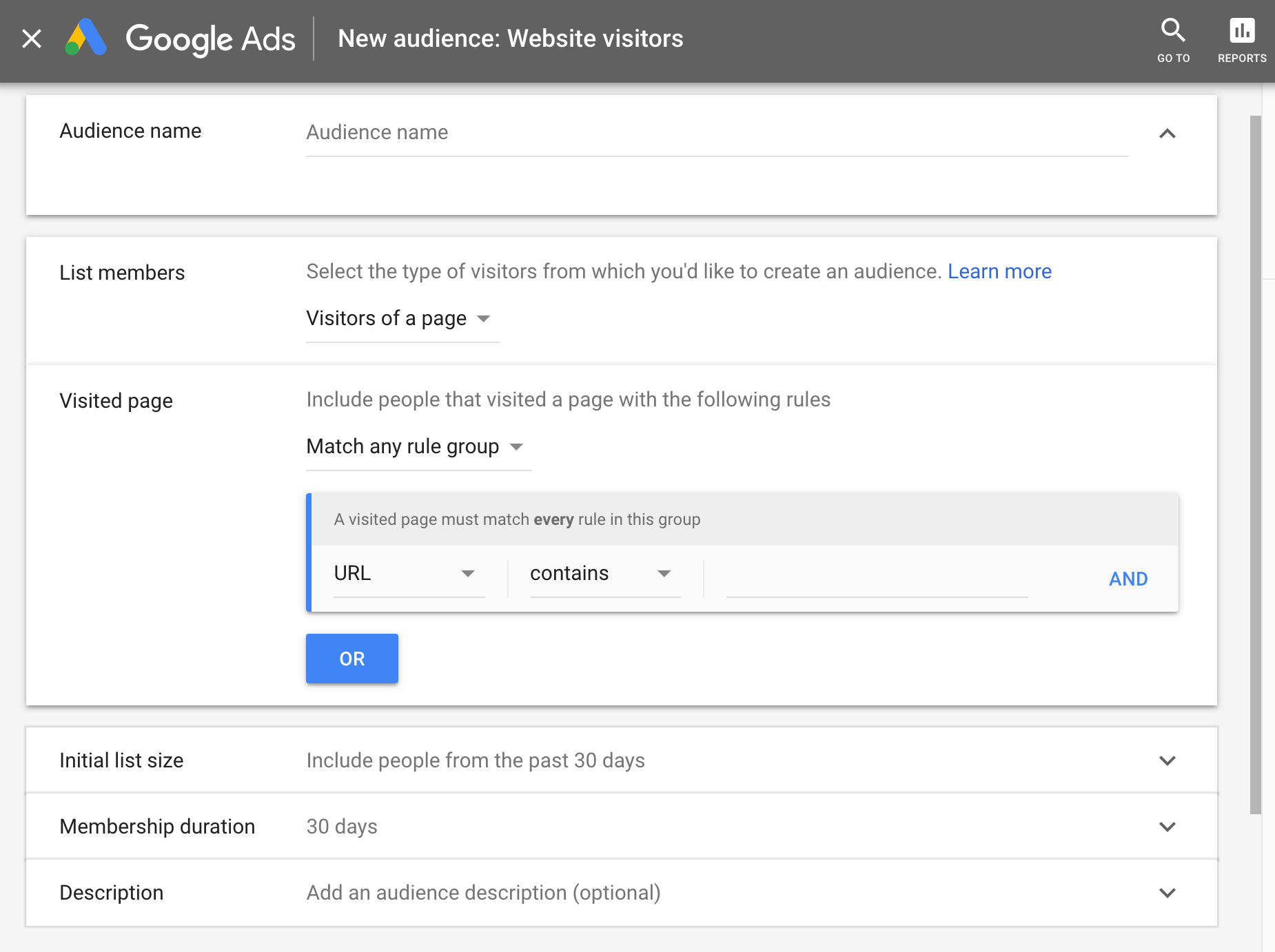
Task: Collapse the Audience name section
Action: (1167, 134)
